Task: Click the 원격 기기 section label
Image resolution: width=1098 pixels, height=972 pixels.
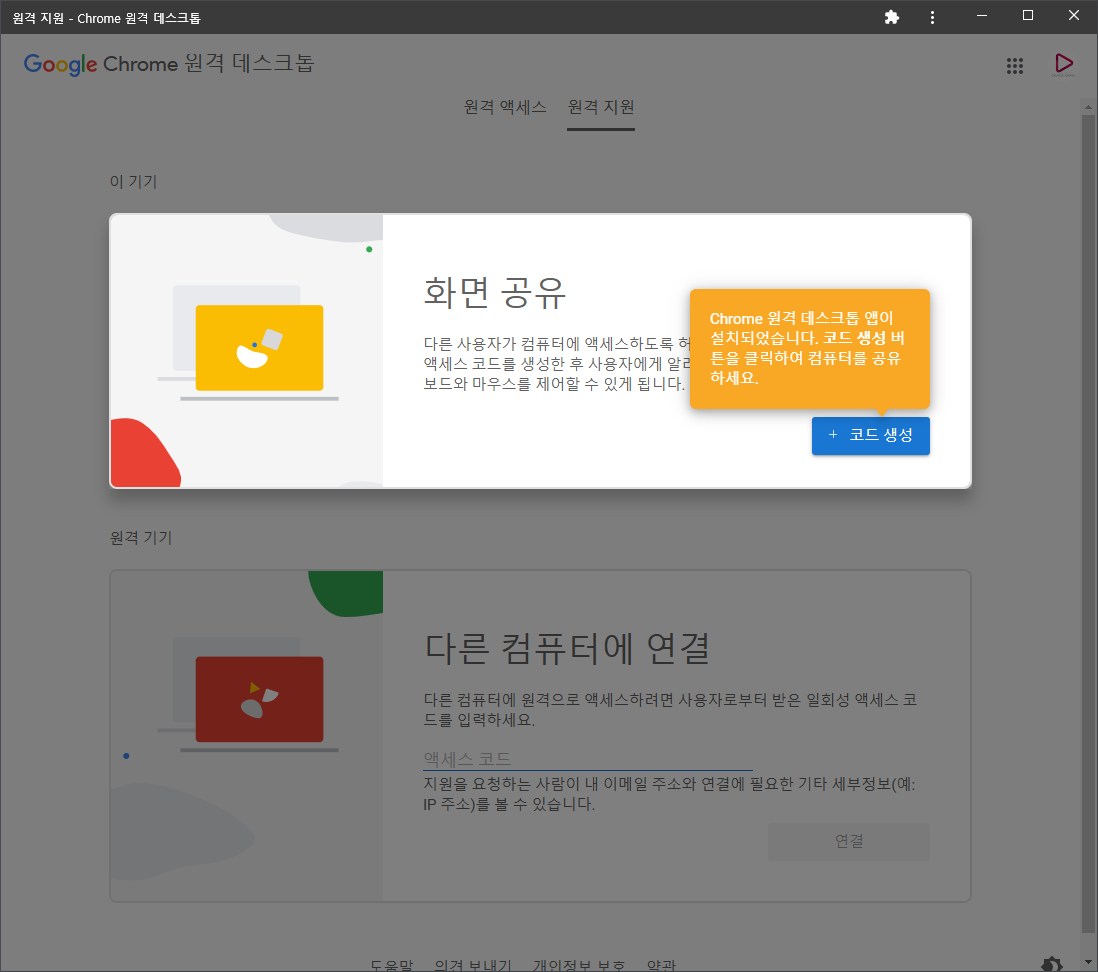Action: (x=141, y=538)
